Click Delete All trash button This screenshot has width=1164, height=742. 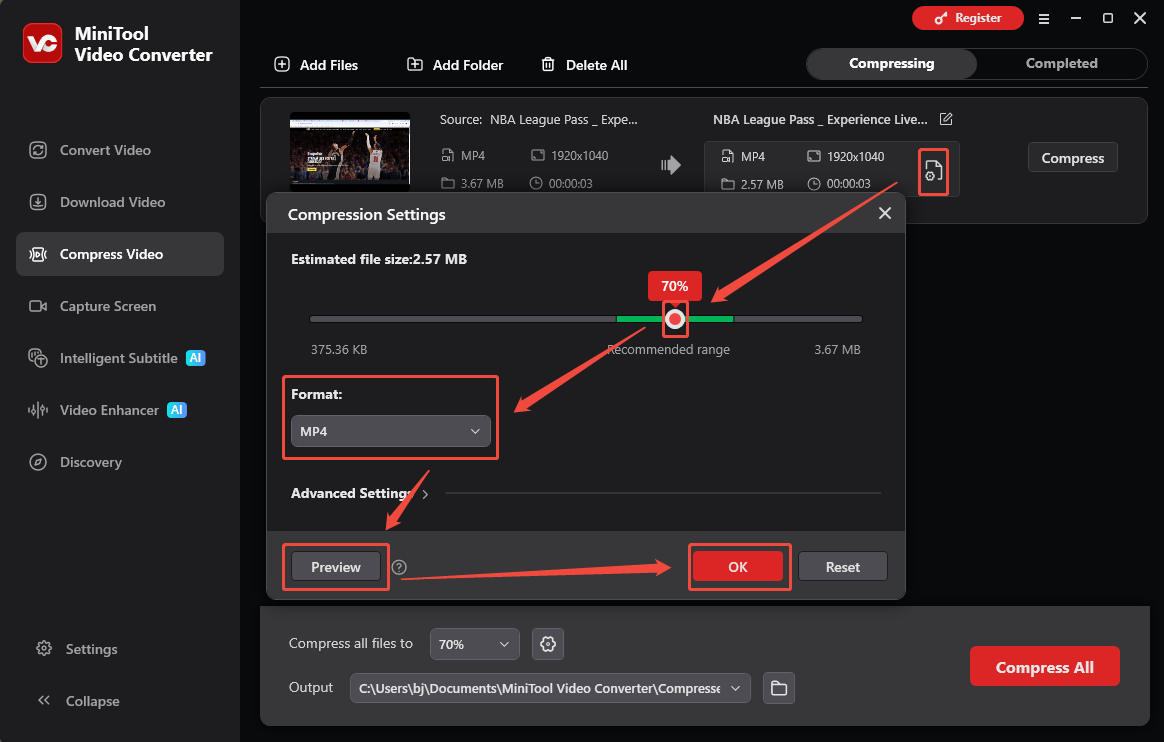pos(583,65)
